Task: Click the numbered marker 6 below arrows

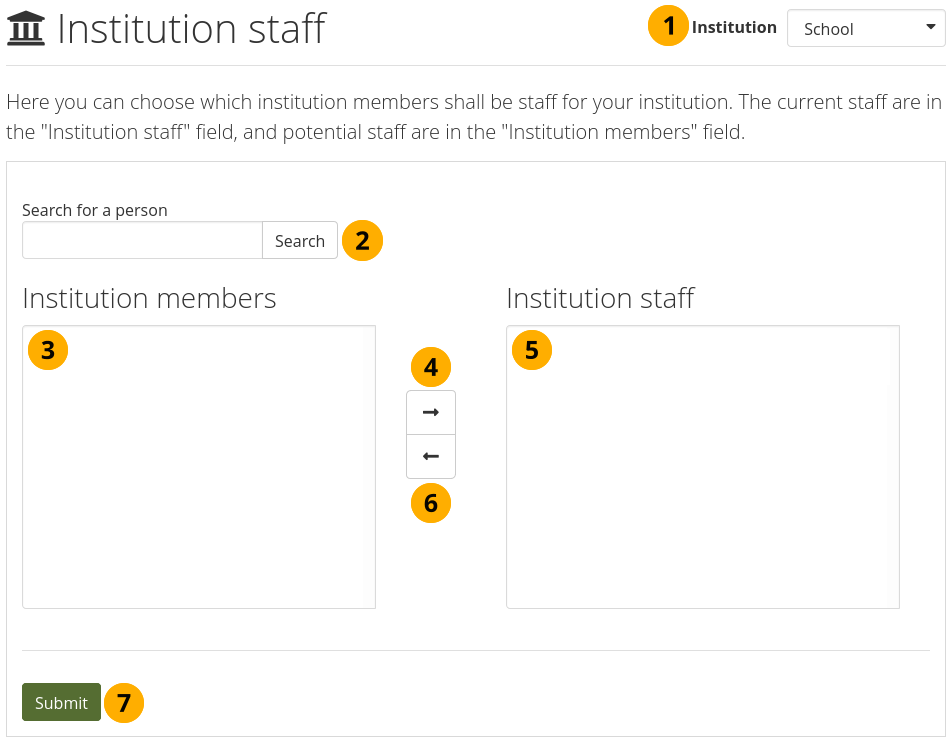Action: (431, 503)
